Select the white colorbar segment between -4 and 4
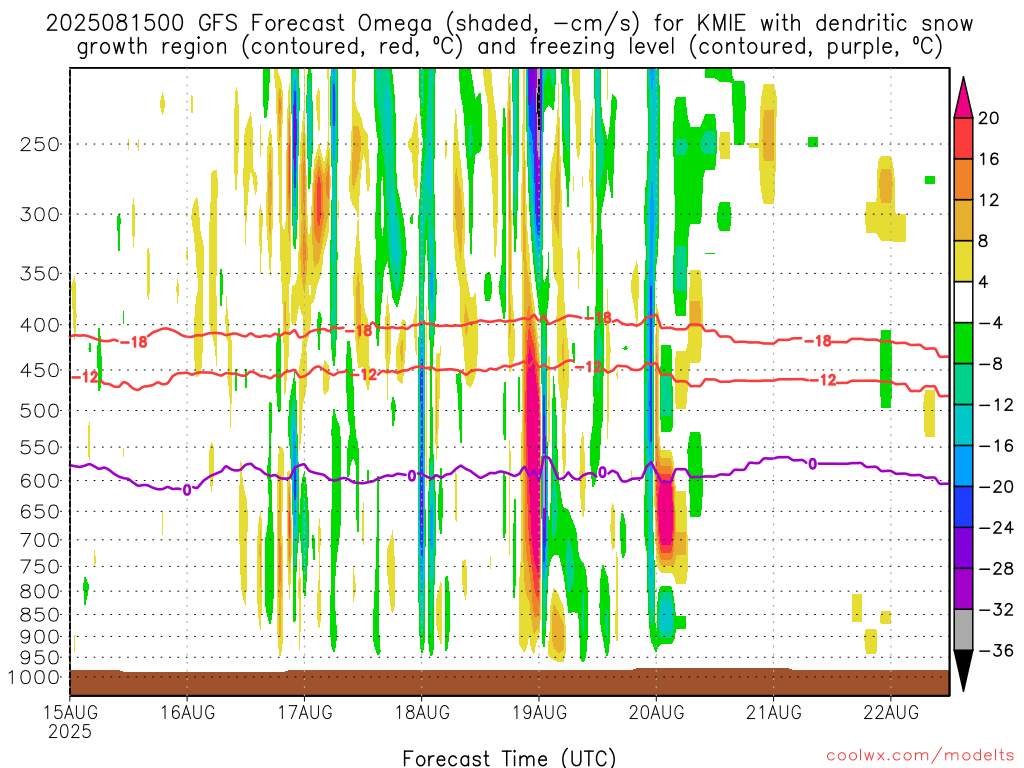The height and width of the screenshot is (768, 1024). pyautogui.click(x=963, y=302)
